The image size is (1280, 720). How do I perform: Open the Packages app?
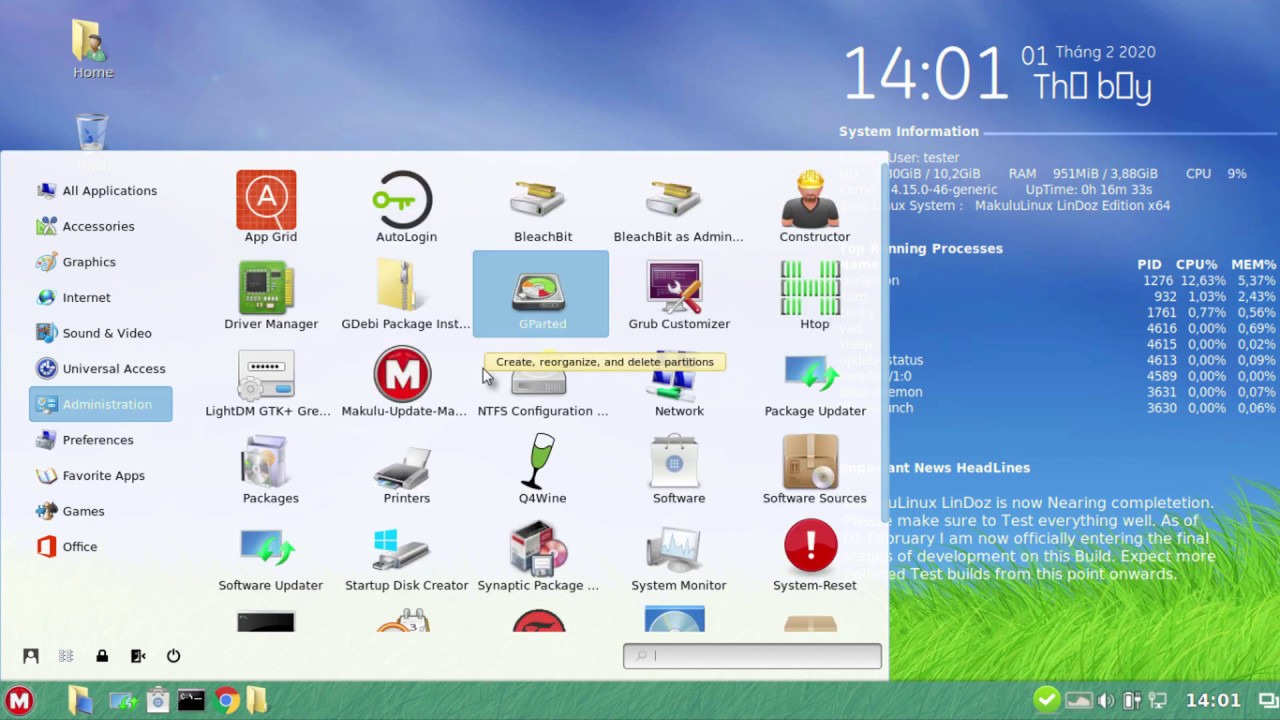(x=270, y=469)
